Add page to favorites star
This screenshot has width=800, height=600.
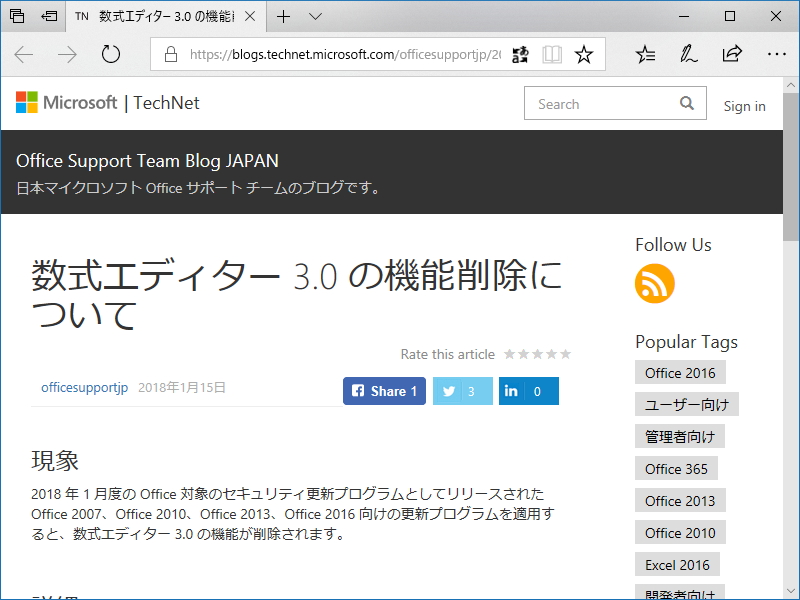pyautogui.click(x=584, y=54)
